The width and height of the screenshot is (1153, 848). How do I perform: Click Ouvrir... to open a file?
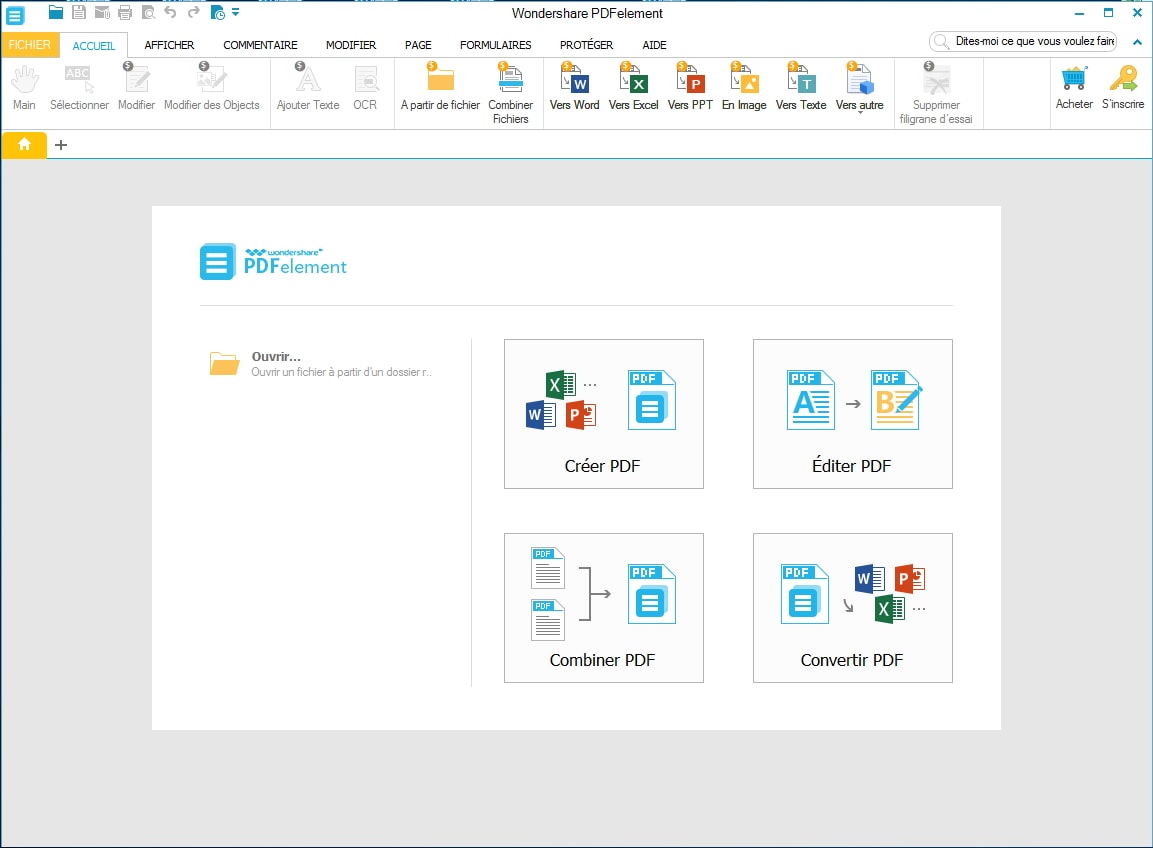click(x=321, y=363)
